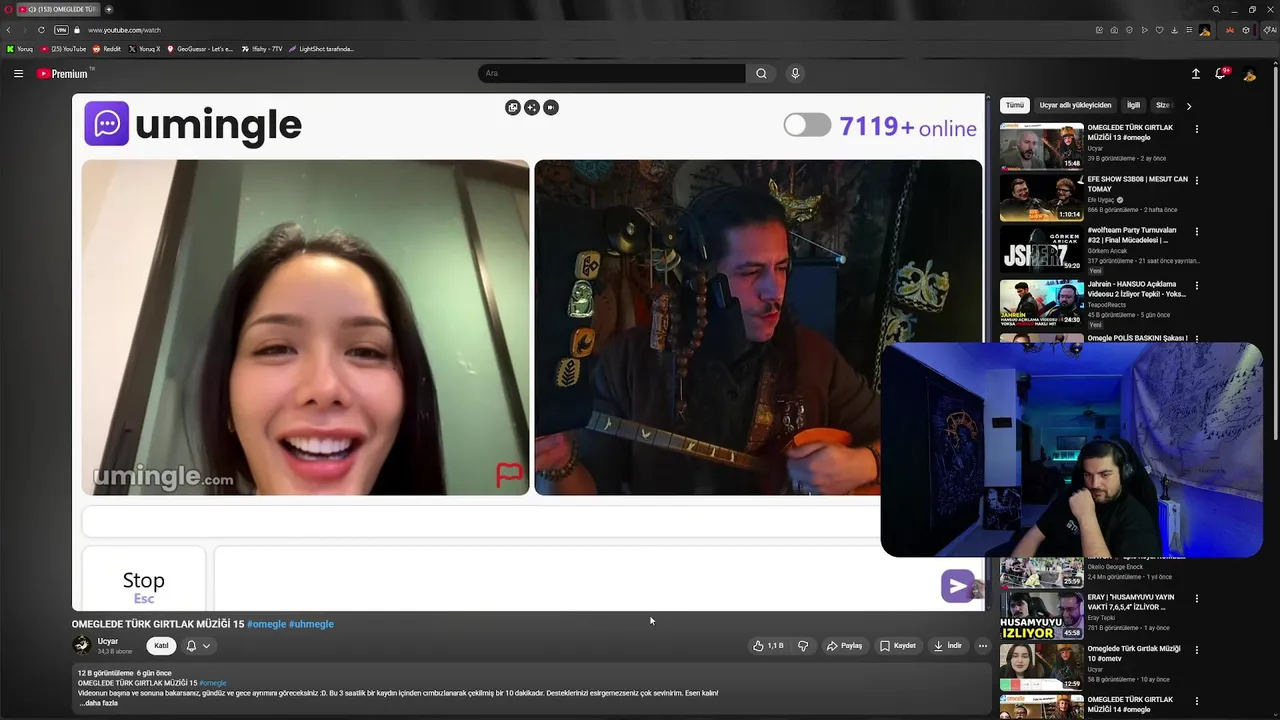This screenshot has height=720, width=1280.
Task: Open Opera downloads icon in toolbar
Action: click(x=1174, y=30)
